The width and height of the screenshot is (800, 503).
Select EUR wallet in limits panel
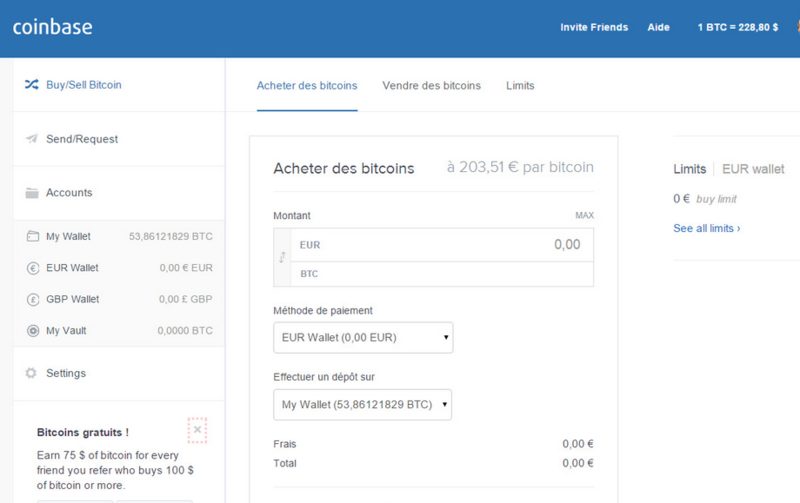753,169
